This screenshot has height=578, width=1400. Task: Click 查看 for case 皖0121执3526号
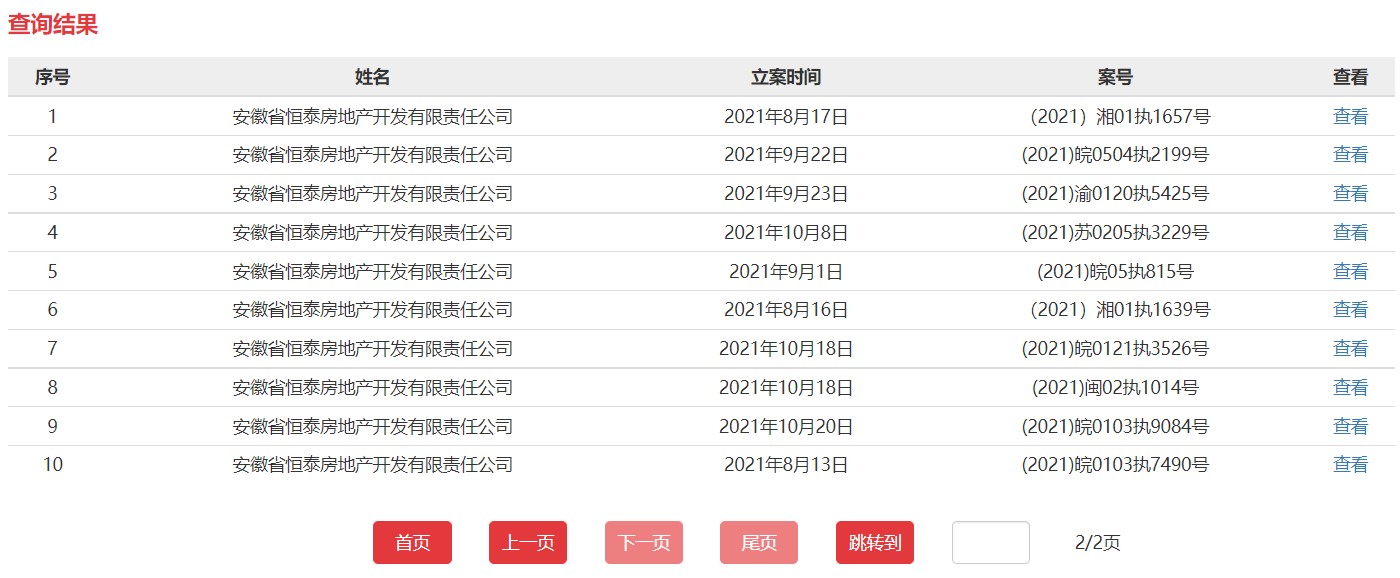(1350, 349)
